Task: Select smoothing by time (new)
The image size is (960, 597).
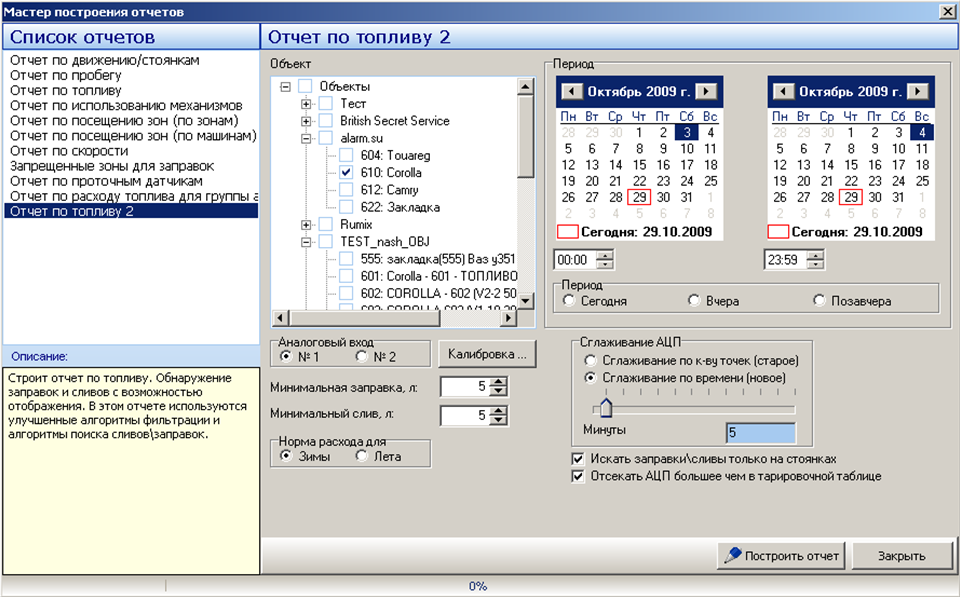Action: click(x=590, y=378)
